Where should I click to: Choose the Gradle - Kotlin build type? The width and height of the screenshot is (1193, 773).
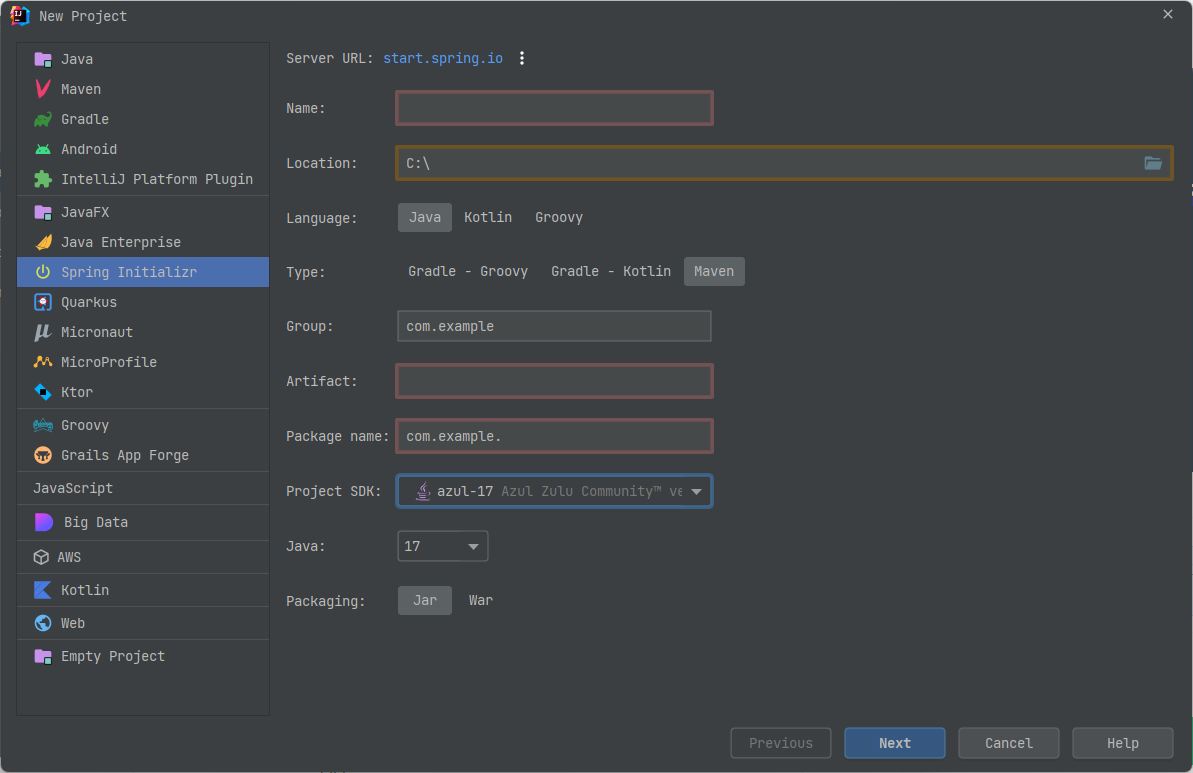611,272
